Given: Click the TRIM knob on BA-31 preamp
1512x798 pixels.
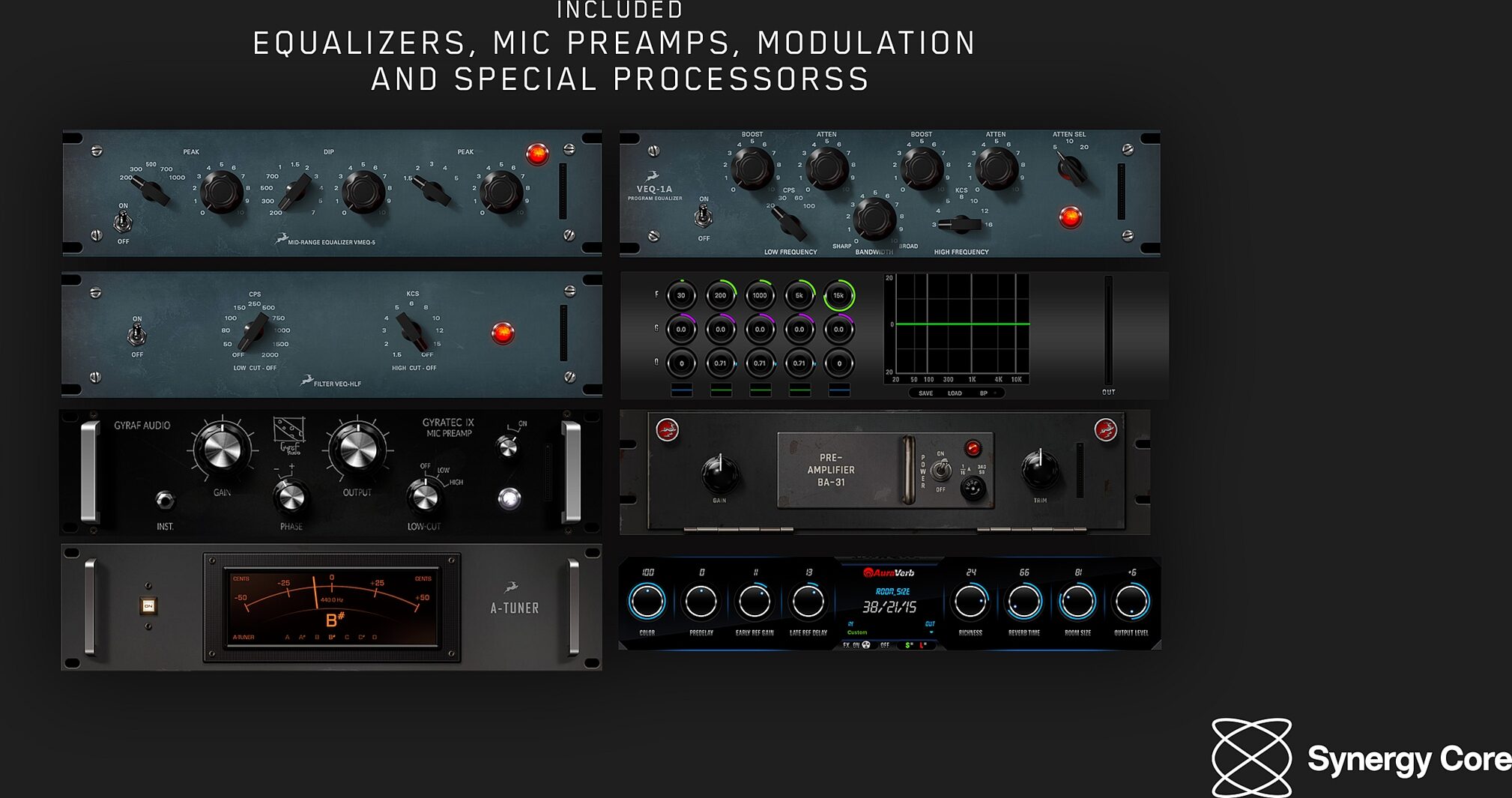Looking at the screenshot, I should (1040, 470).
